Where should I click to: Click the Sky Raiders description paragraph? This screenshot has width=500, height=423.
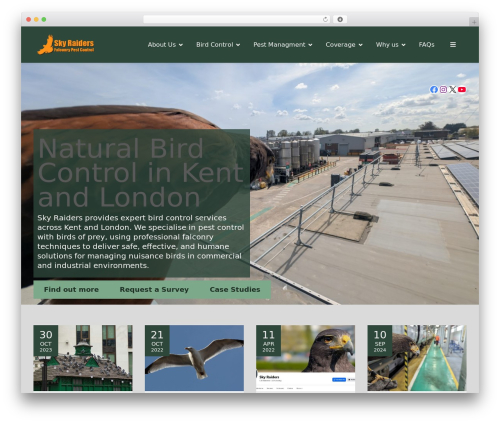pyautogui.click(x=141, y=242)
